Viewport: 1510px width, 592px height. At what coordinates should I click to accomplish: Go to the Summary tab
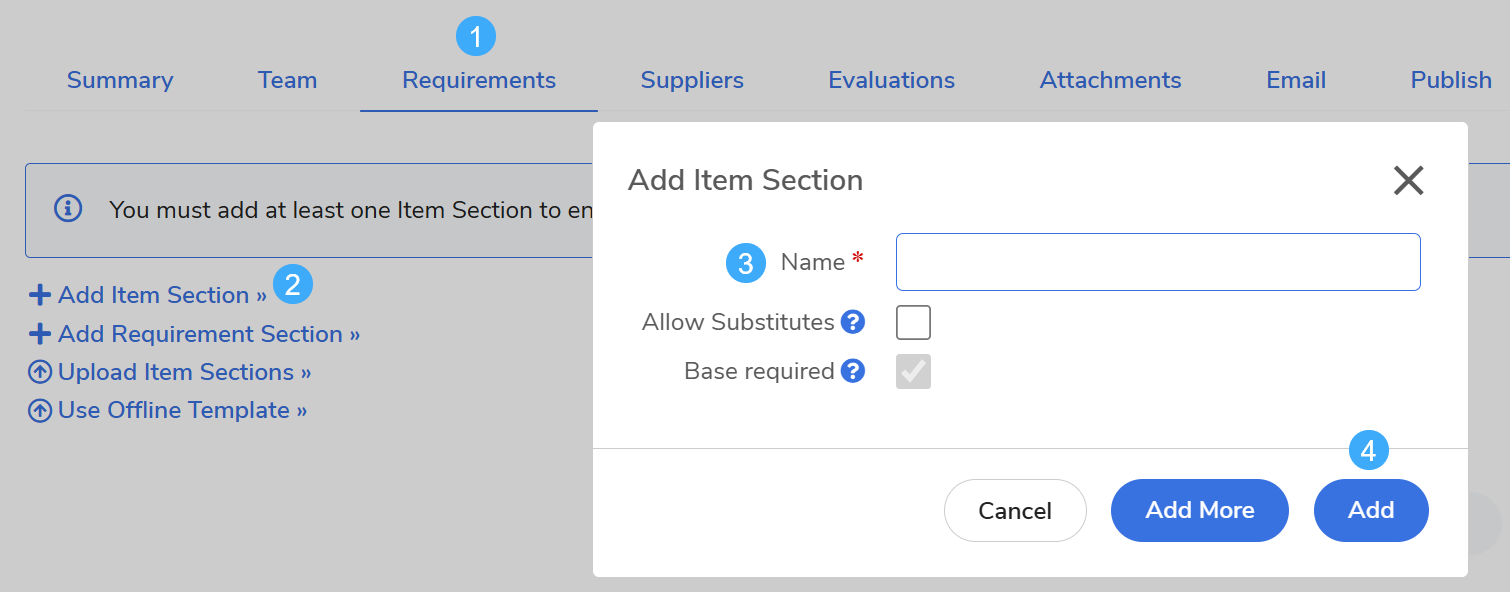pyautogui.click(x=120, y=80)
